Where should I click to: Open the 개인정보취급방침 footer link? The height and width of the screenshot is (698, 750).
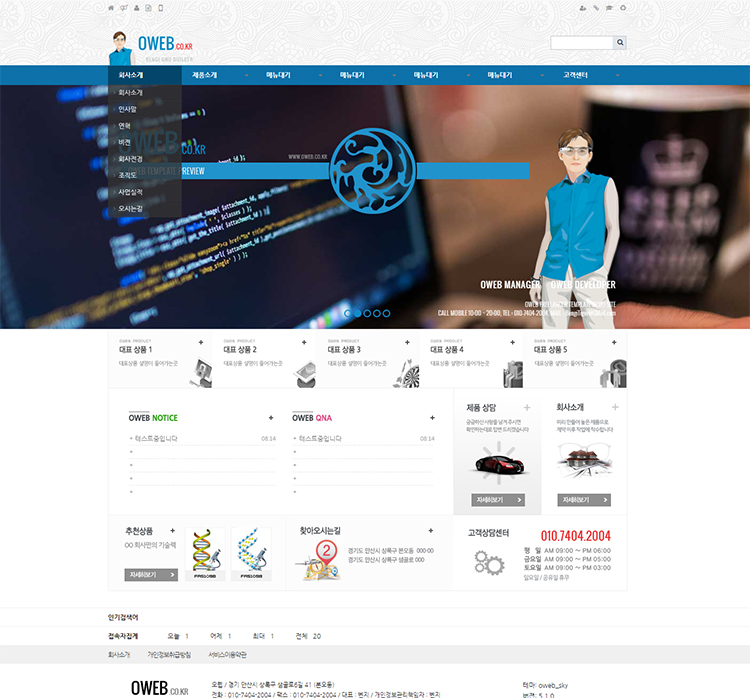pos(169,654)
